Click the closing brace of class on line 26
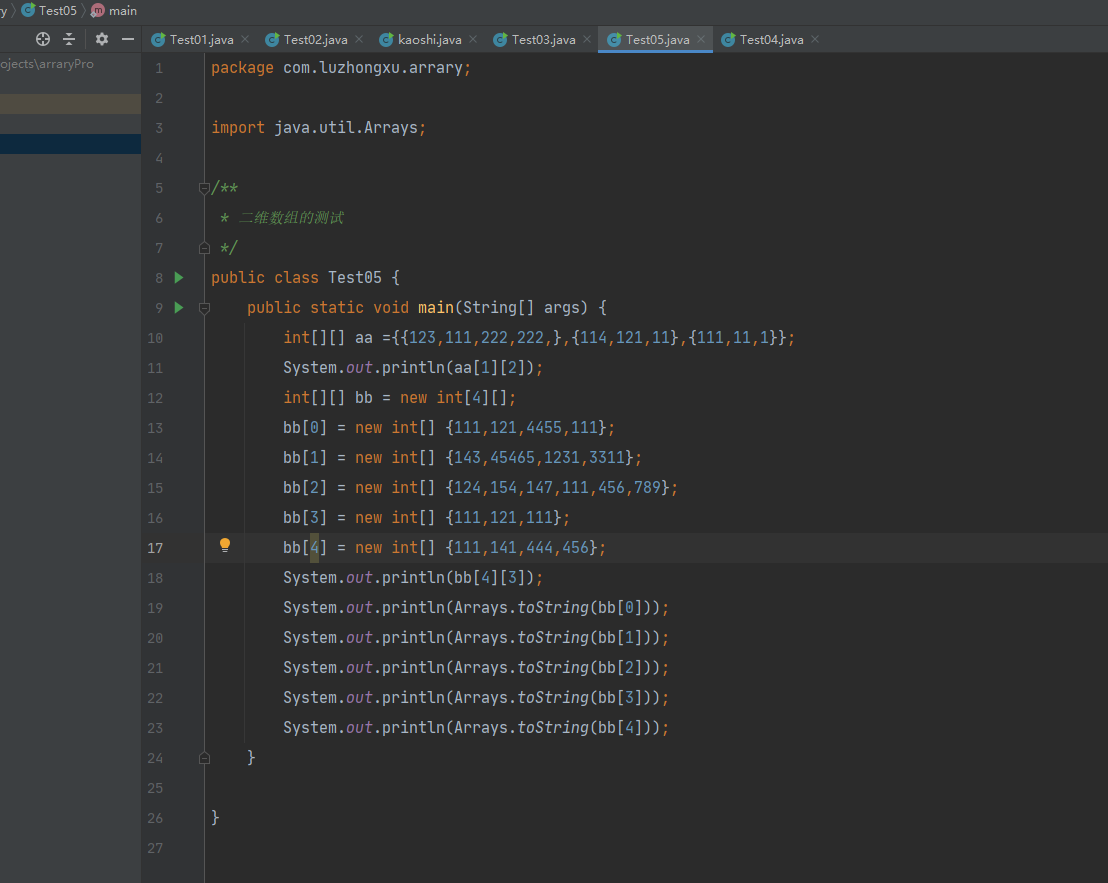Viewport: 1108px width, 883px height. [216, 818]
